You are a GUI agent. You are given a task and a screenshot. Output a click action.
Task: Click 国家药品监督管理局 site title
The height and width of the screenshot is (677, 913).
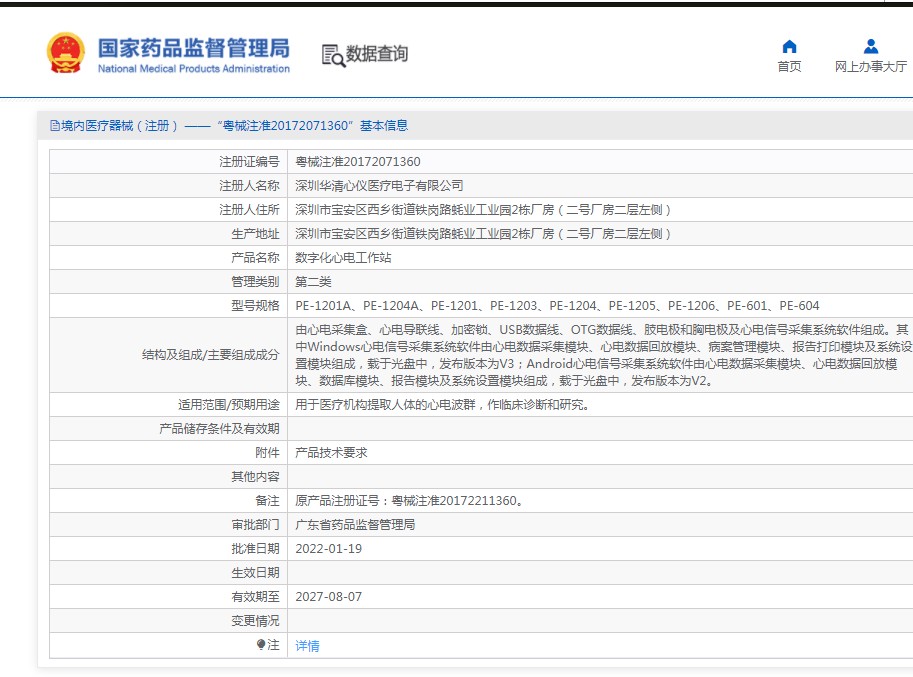coord(193,48)
